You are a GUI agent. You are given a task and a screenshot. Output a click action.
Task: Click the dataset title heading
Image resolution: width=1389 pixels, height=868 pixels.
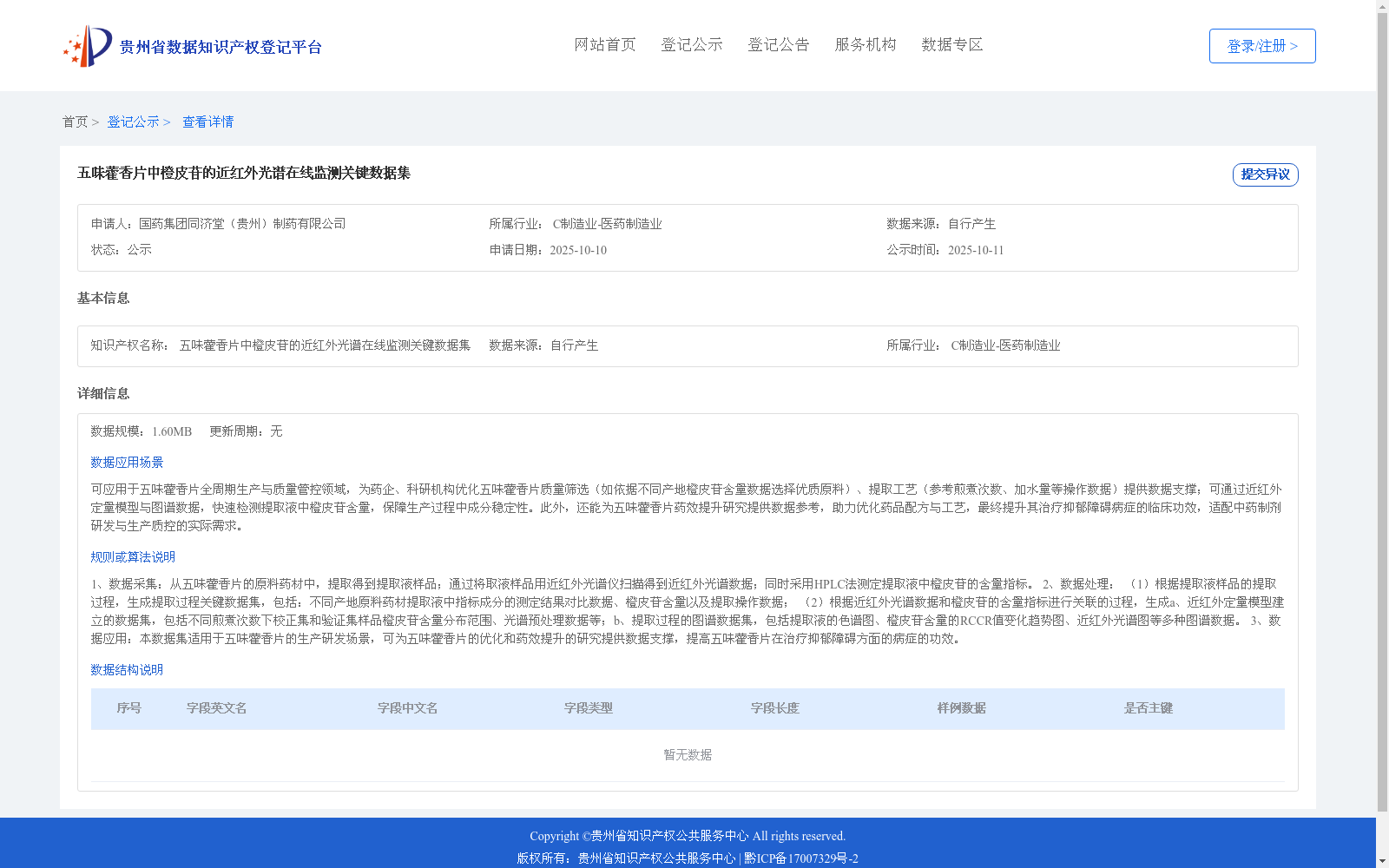click(x=244, y=173)
